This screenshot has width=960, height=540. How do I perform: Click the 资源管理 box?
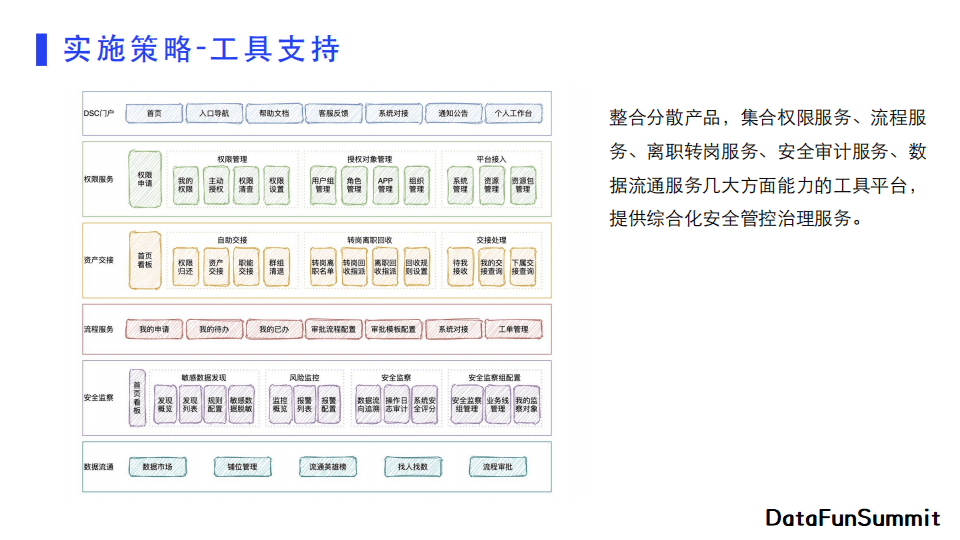click(x=492, y=185)
